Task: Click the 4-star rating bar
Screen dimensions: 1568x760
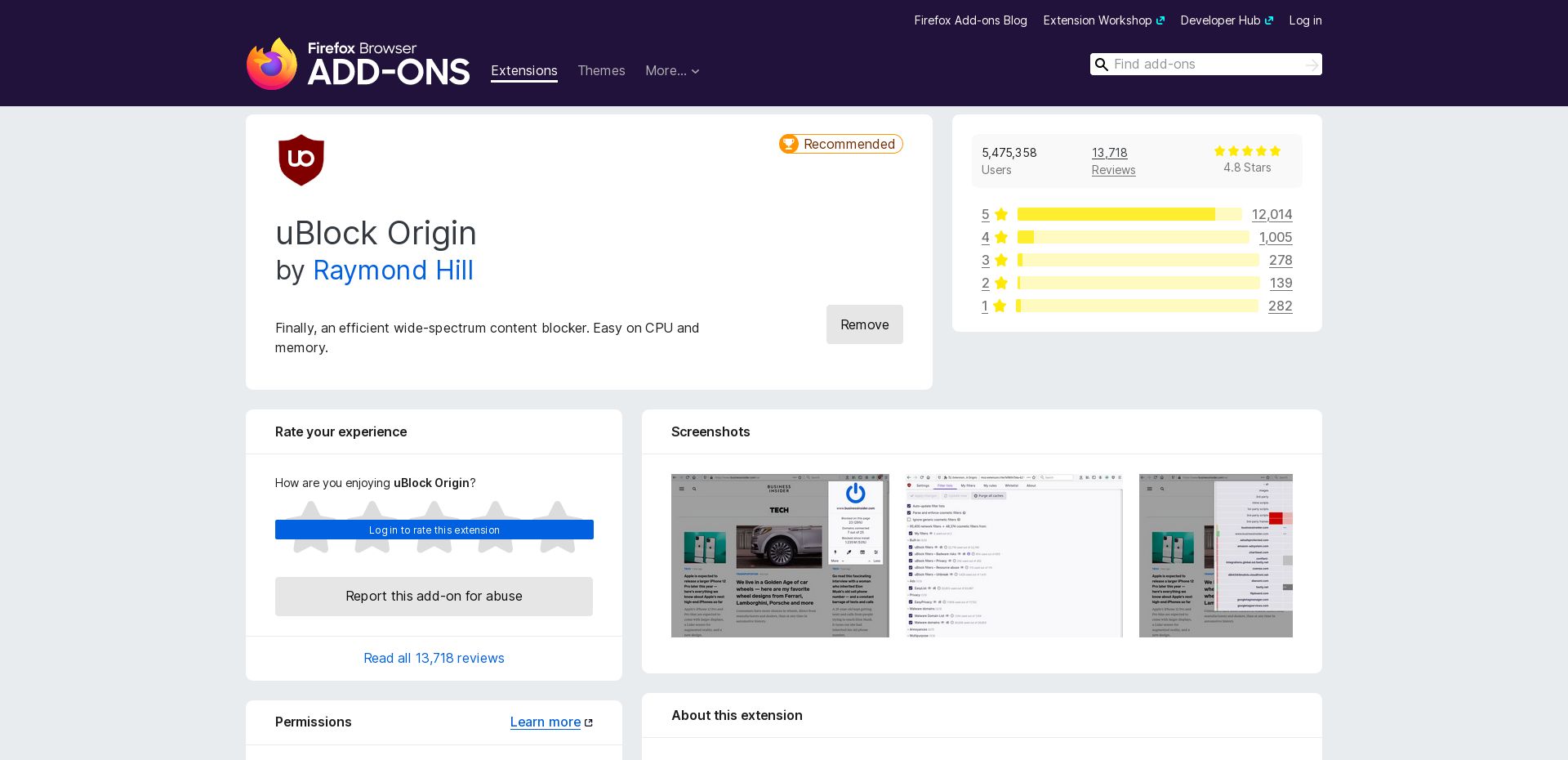Action: (x=1134, y=237)
